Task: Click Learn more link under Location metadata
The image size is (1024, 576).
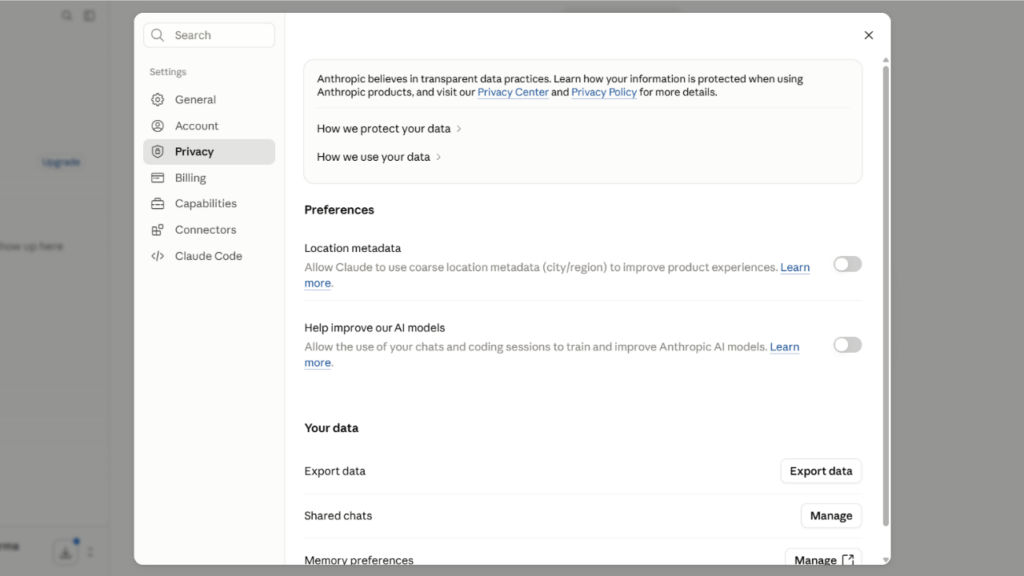Action: pos(795,267)
